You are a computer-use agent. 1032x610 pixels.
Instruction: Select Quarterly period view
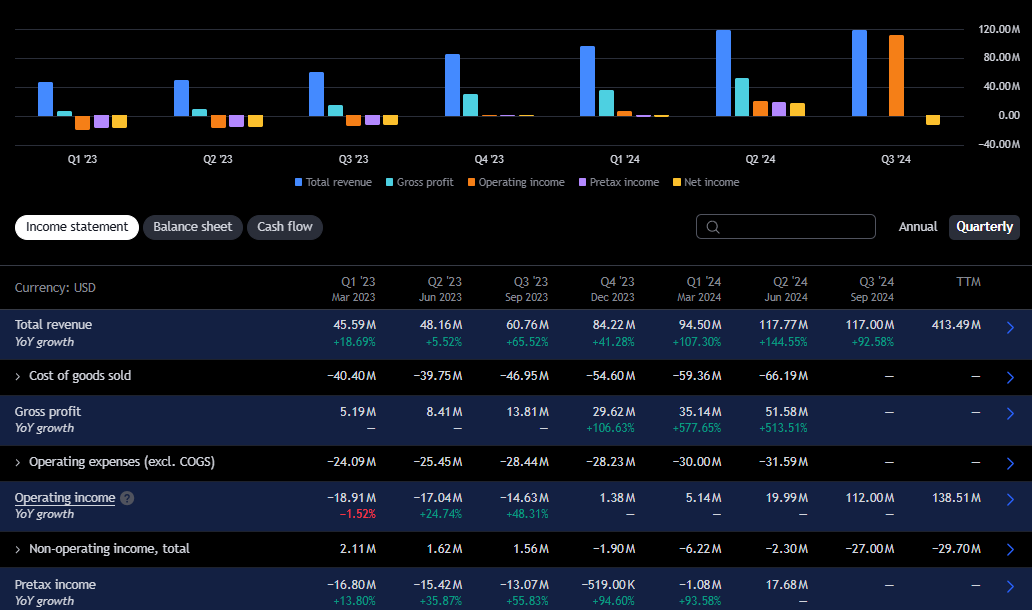point(984,227)
